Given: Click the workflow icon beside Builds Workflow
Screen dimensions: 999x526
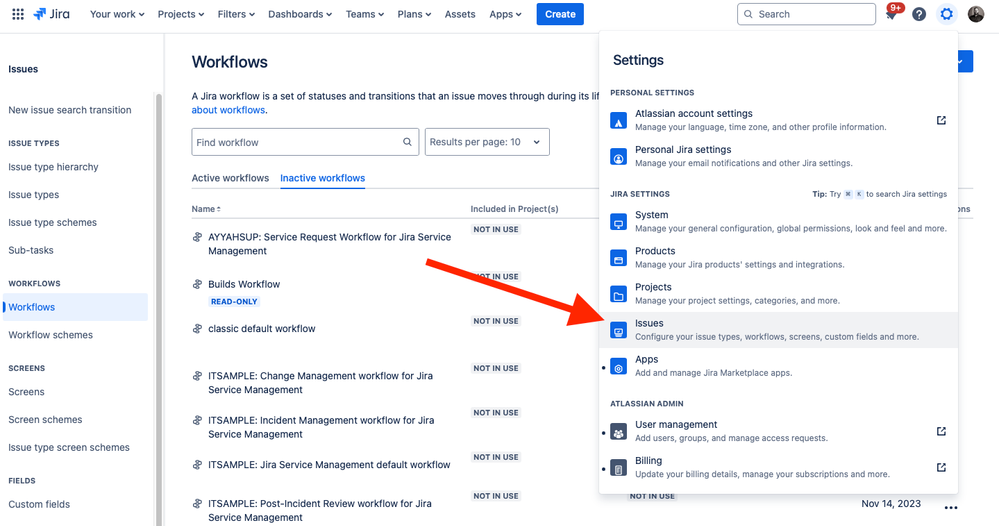Looking at the screenshot, I should 198,284.
